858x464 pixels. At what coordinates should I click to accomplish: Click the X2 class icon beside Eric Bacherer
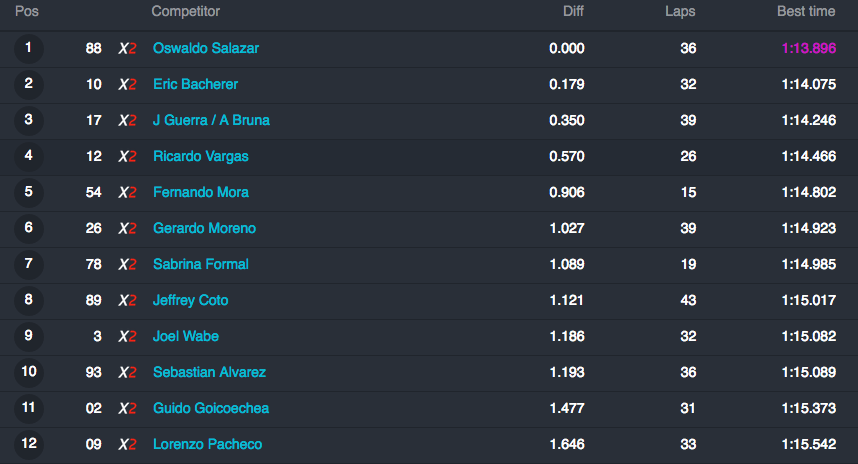[127, 85]
